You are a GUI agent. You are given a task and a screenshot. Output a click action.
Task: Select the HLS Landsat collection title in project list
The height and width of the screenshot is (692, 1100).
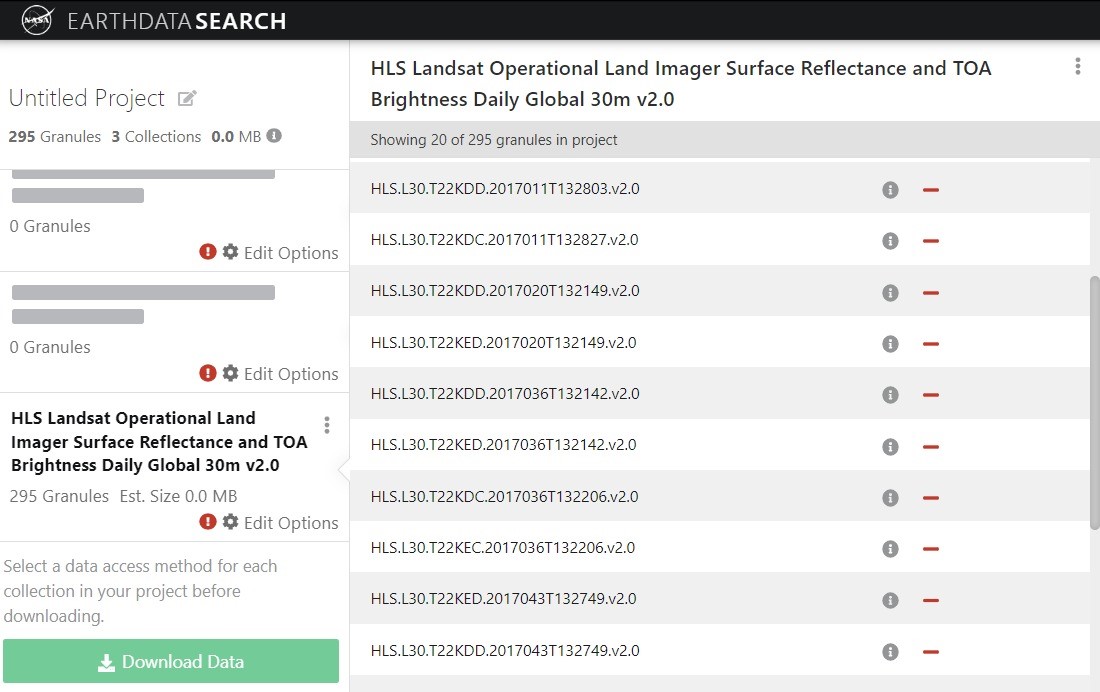[159, 441]
